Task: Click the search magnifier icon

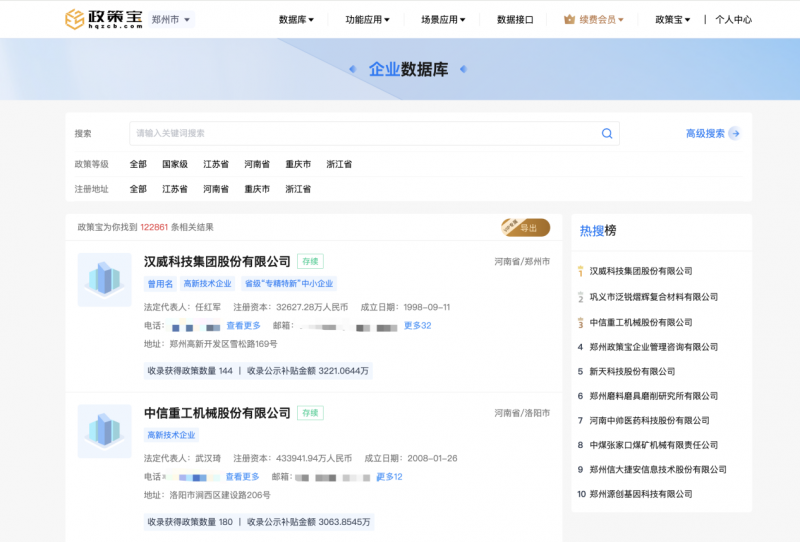Action: click(607, 133)
